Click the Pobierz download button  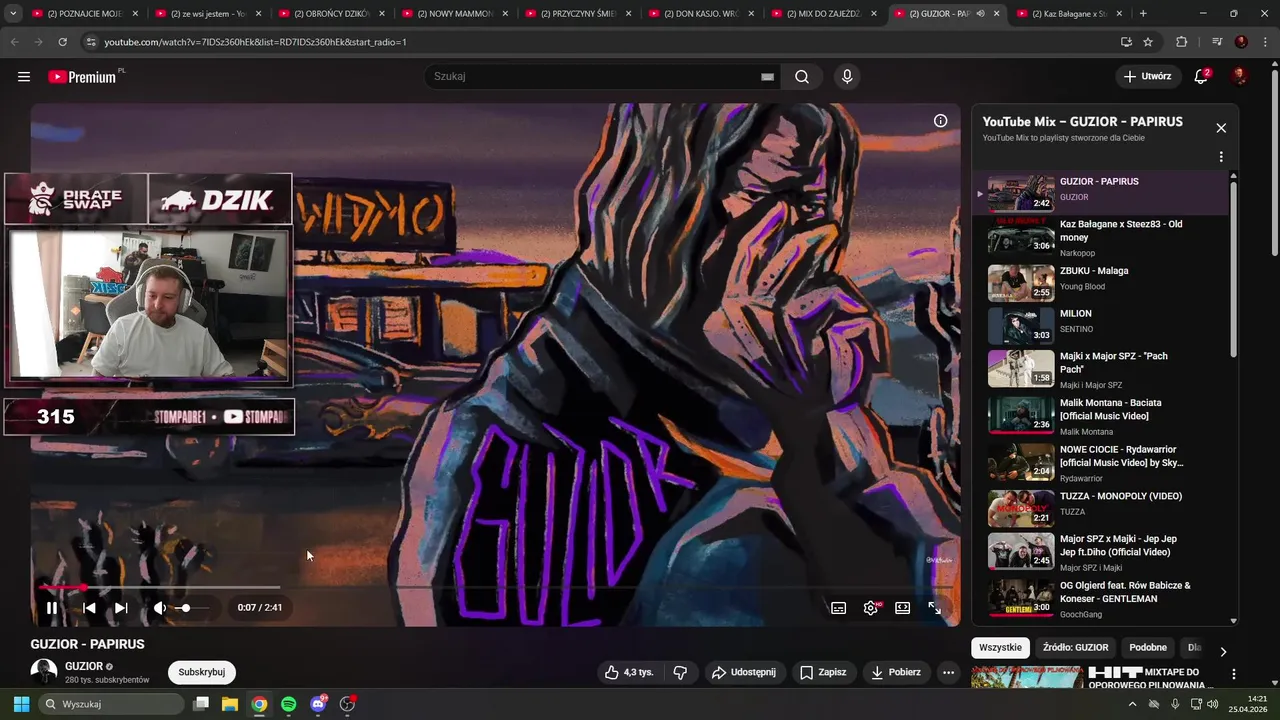895,672
